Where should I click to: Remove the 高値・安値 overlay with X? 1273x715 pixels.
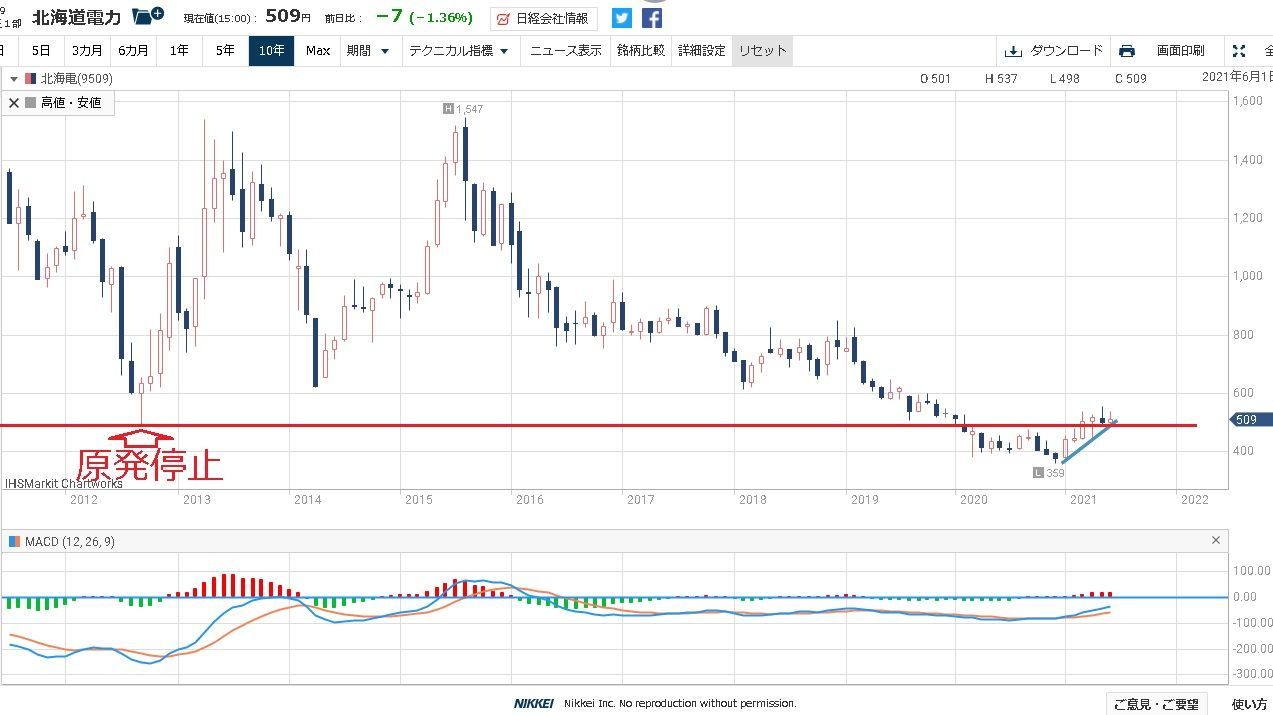(14, 102)
